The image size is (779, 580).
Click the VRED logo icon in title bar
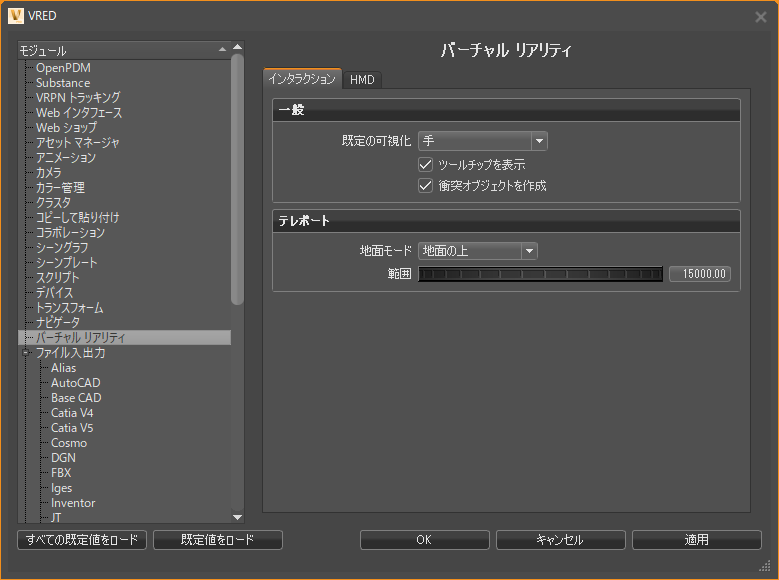pos(16,16)
